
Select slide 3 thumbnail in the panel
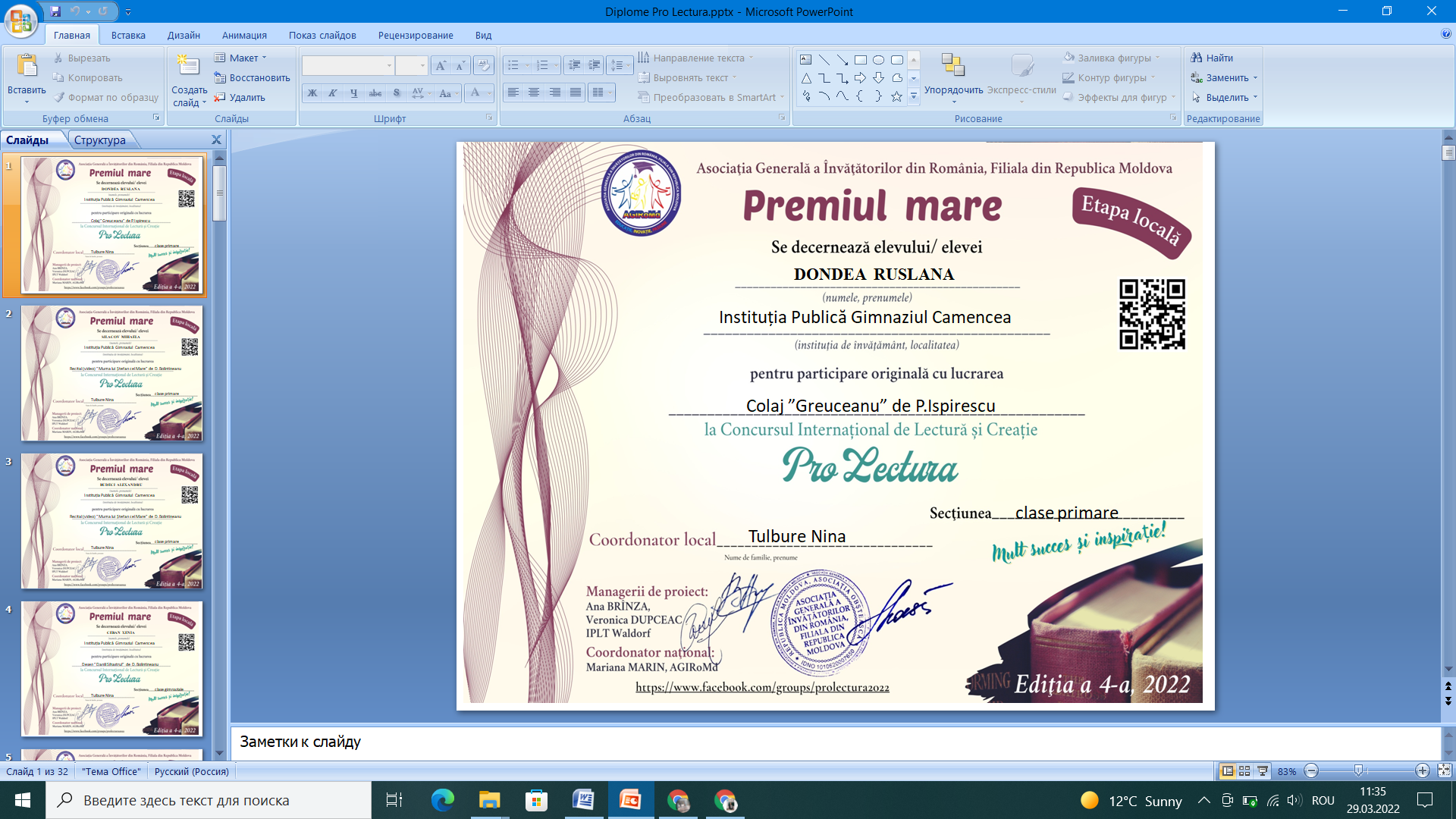click(x=112, y=521)
